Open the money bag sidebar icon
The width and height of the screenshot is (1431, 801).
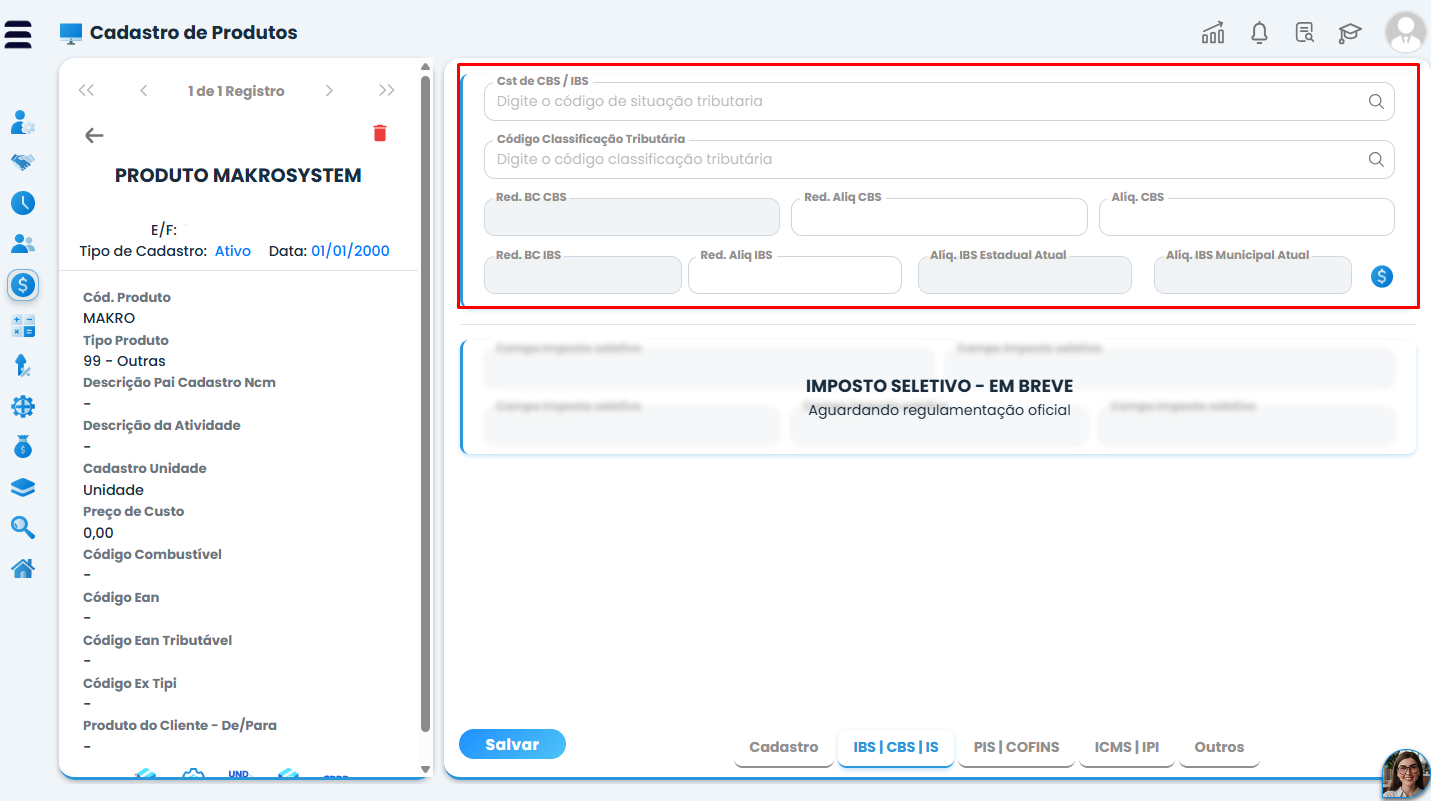pyautogui.click(x=23, y=447)
